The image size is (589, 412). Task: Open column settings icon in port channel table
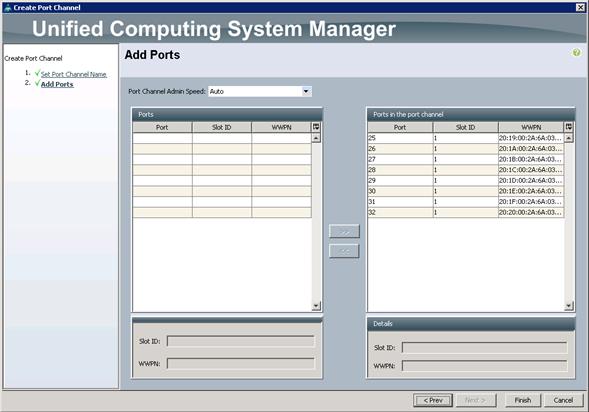pyautogui.click(x=569, y=127)
